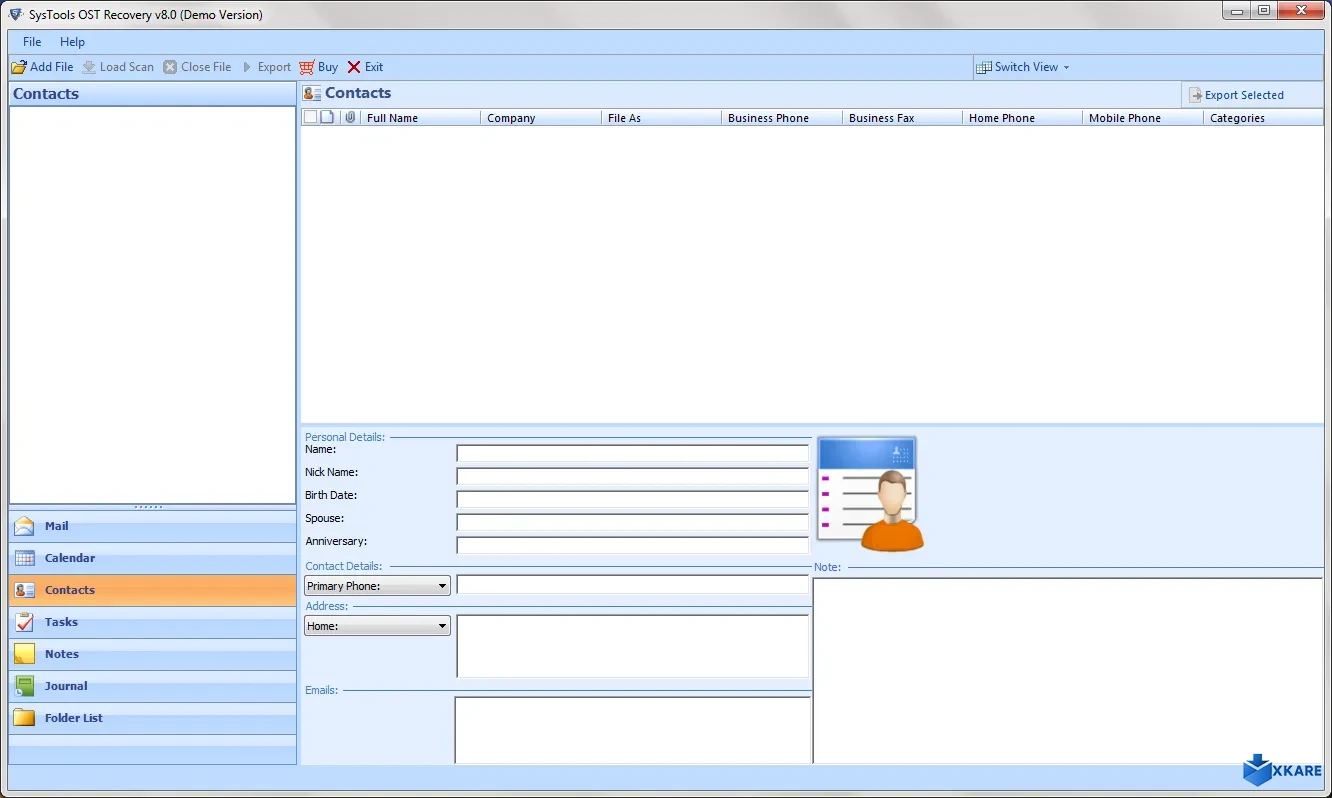
Task: Focus the Spouse input field
Action: (x=632, y=522)
